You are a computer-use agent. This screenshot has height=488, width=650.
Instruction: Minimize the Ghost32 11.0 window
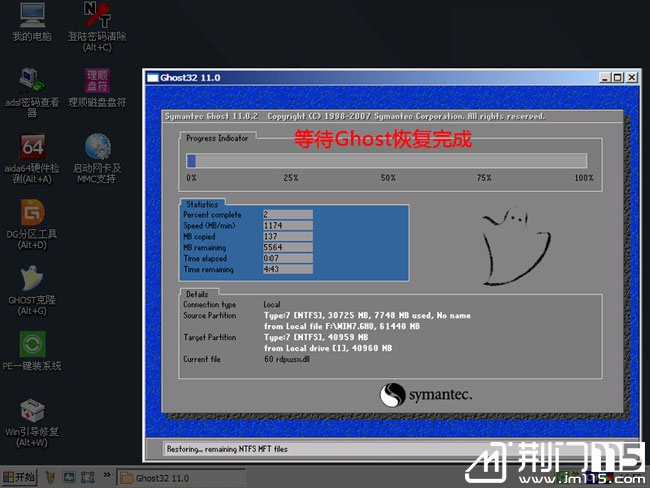point(605,78)
